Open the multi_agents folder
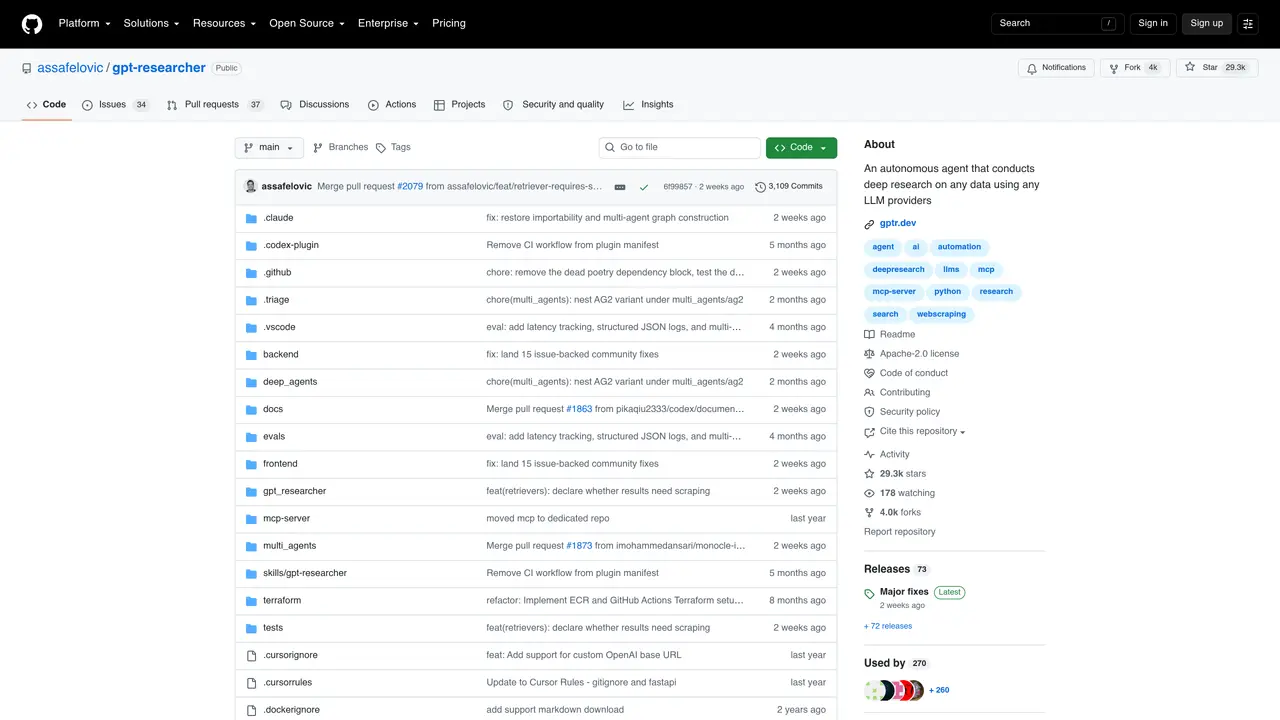 [289, 546]
